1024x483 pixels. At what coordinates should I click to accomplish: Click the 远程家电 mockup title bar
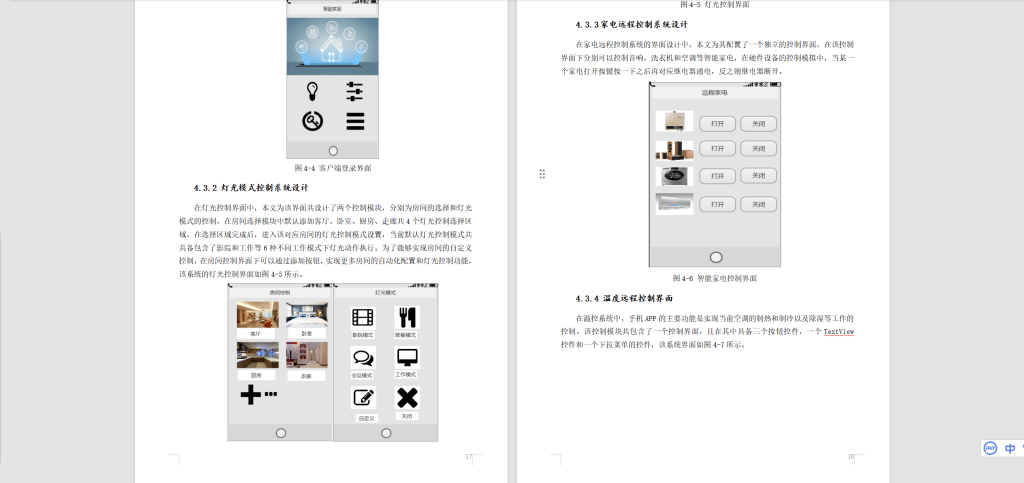[714, 93]
